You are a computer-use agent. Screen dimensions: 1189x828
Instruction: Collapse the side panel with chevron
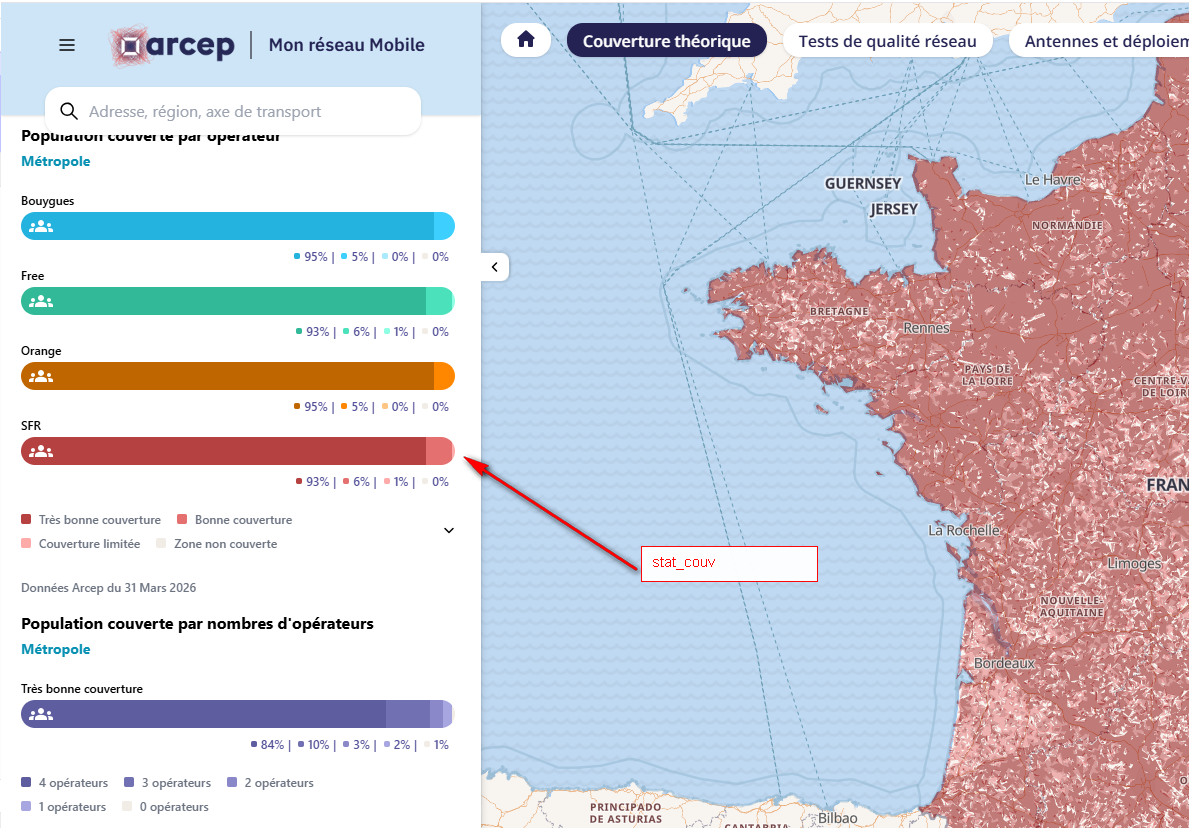(x=495, y=267)
